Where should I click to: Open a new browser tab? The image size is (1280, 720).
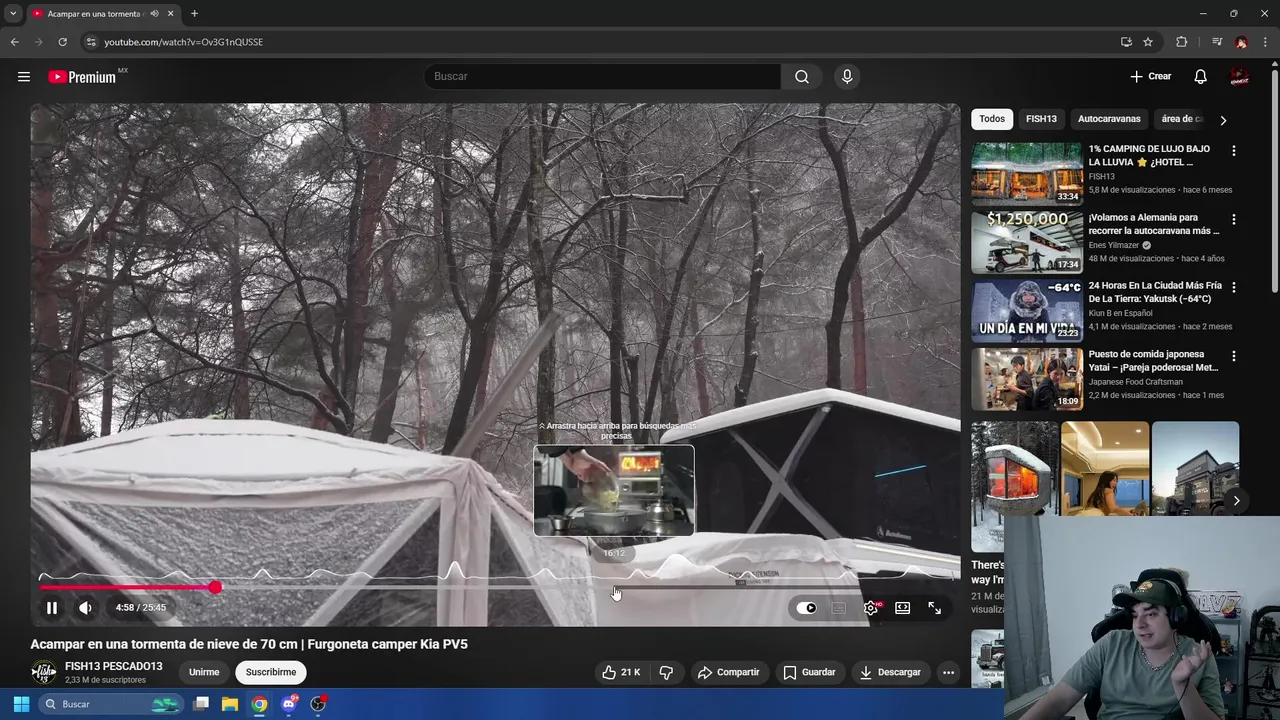pyautogui.click(x=194, y=14)
